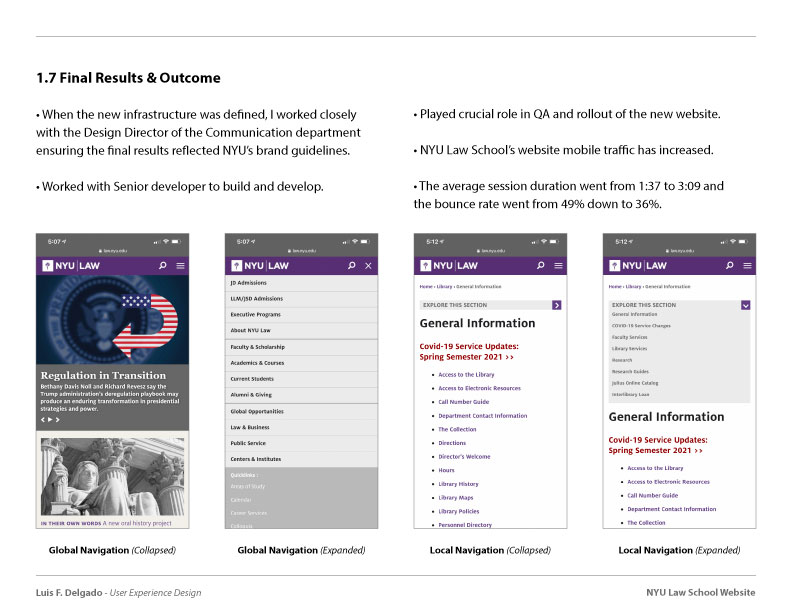This screenshot has width=792, height=612.
Task: Select Faculty Services in expanded section list
Action: click(x=629, y=337)
